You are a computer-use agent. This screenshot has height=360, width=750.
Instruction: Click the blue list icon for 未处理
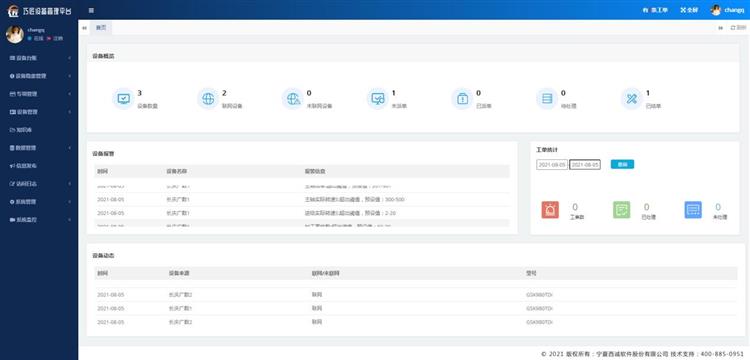693,210
